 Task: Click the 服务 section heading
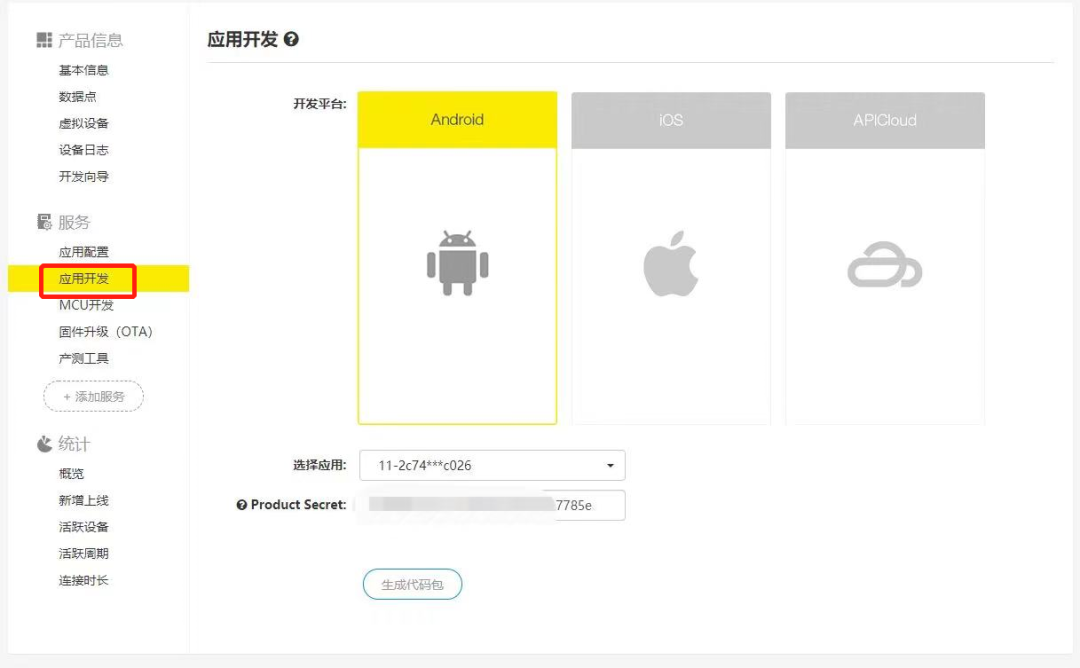(74, 222)
